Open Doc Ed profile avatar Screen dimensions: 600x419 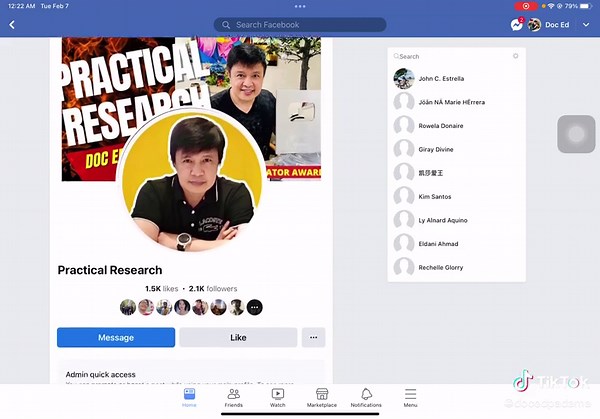coord(534,25)
